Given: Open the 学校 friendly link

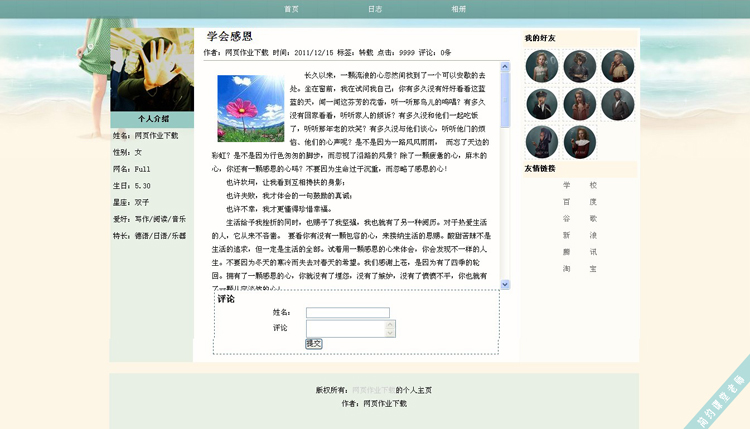Looking at the screenshot, I should coord(580,185).
